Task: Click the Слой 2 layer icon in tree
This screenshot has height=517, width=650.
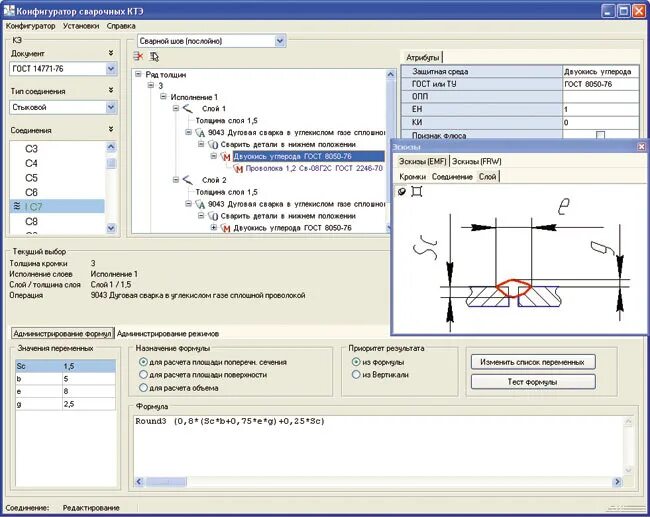Action: [x=188, y=180]
